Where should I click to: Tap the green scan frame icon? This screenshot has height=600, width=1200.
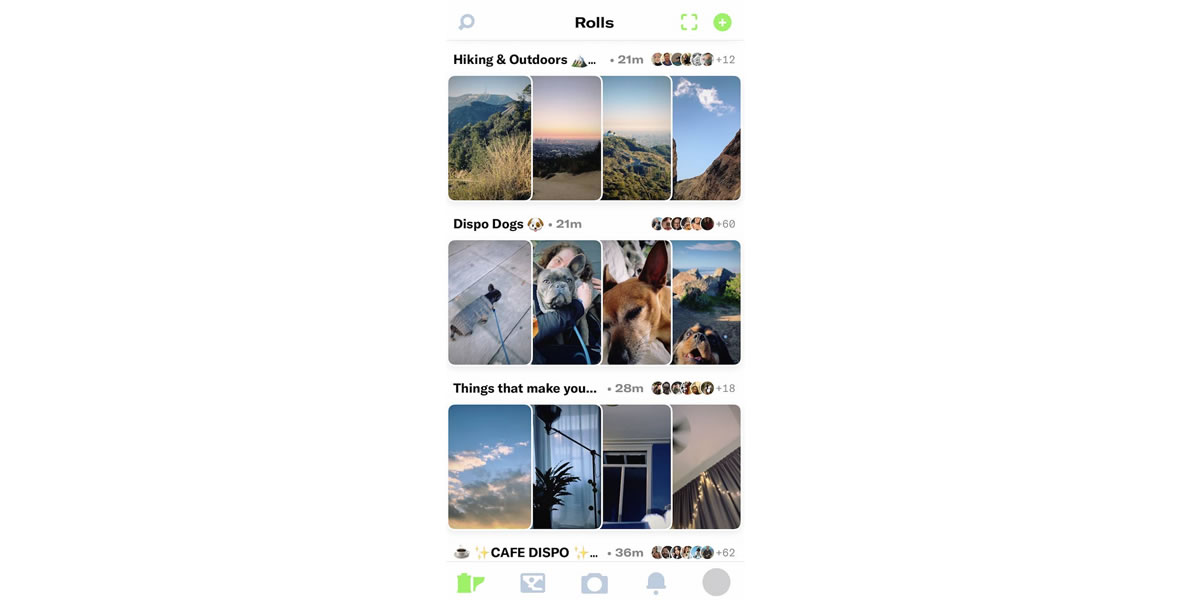pos(689,22)
